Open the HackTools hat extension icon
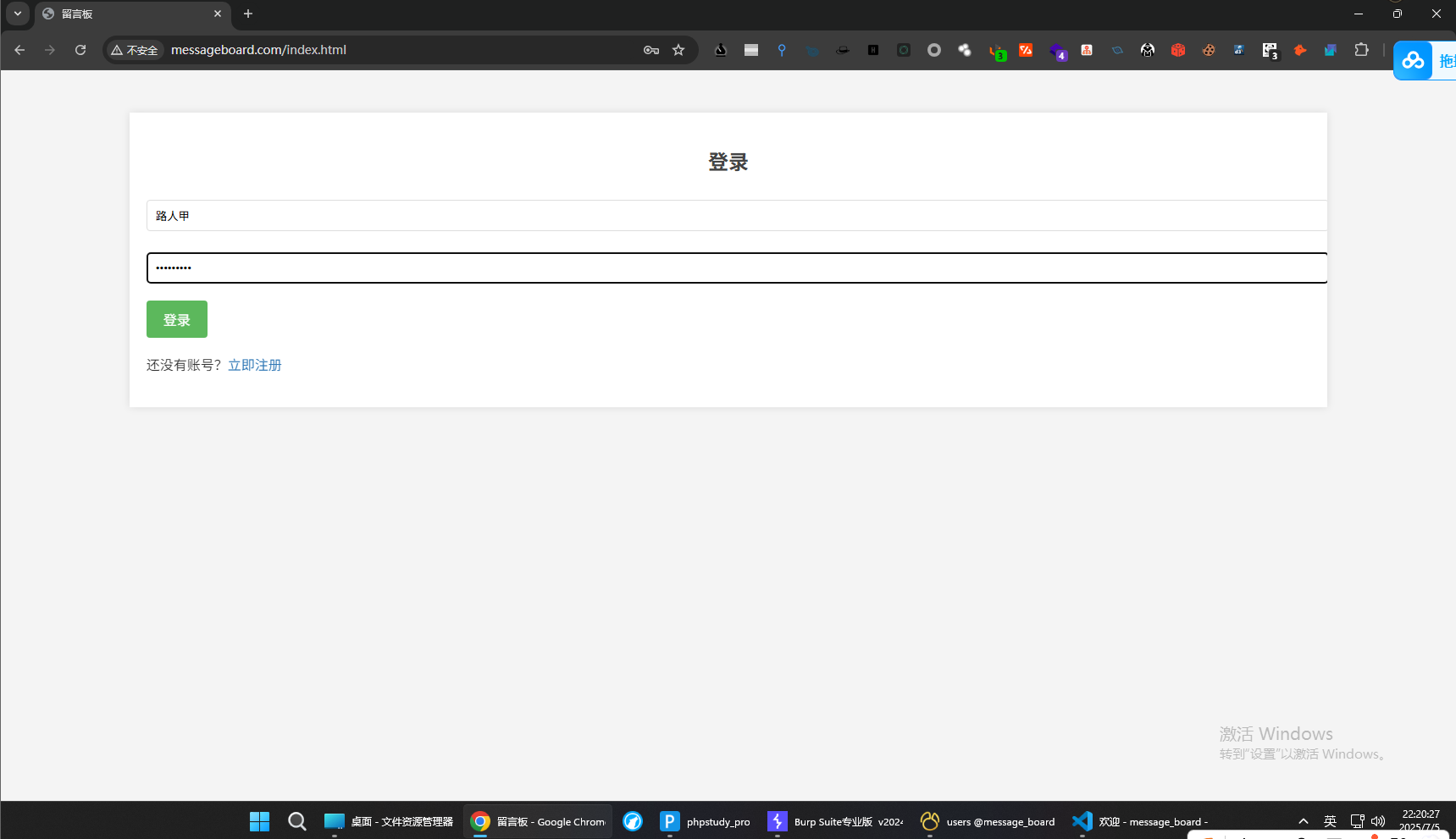The width and height of the screenshot is (1456, 839). [x=843, y=50]
